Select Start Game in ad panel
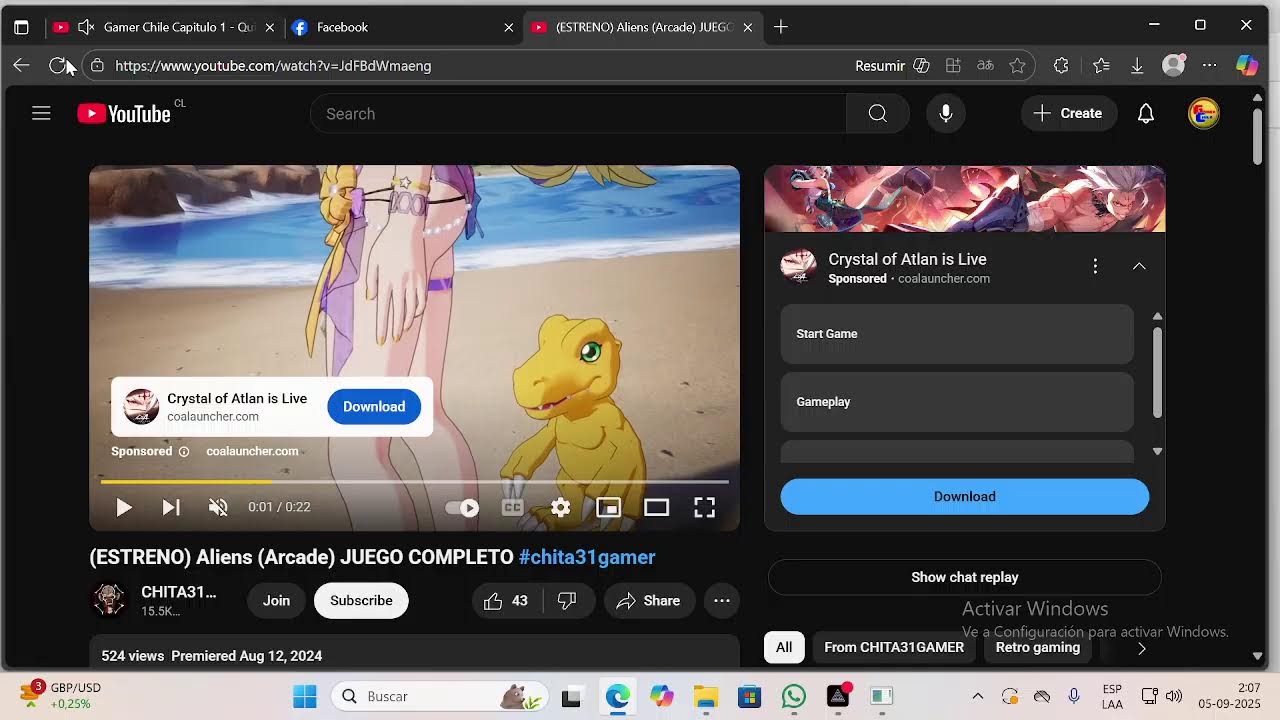This screenshot has height=720, width=1280. pos(957,334)
